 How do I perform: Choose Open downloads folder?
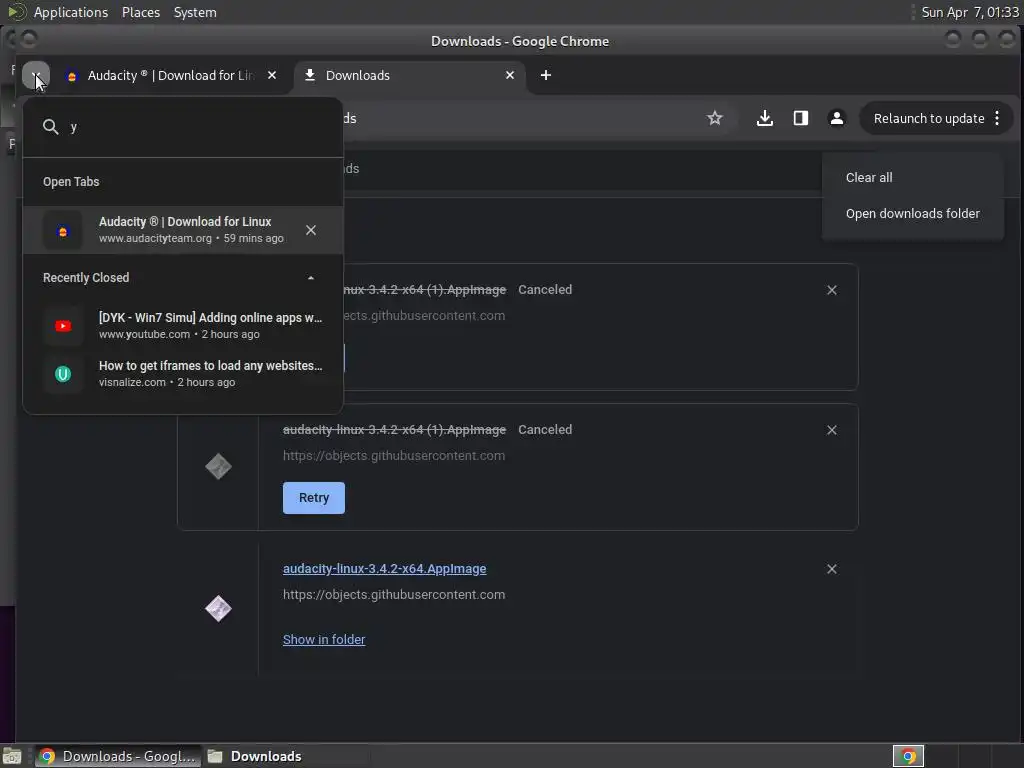[x=912, y=214]
